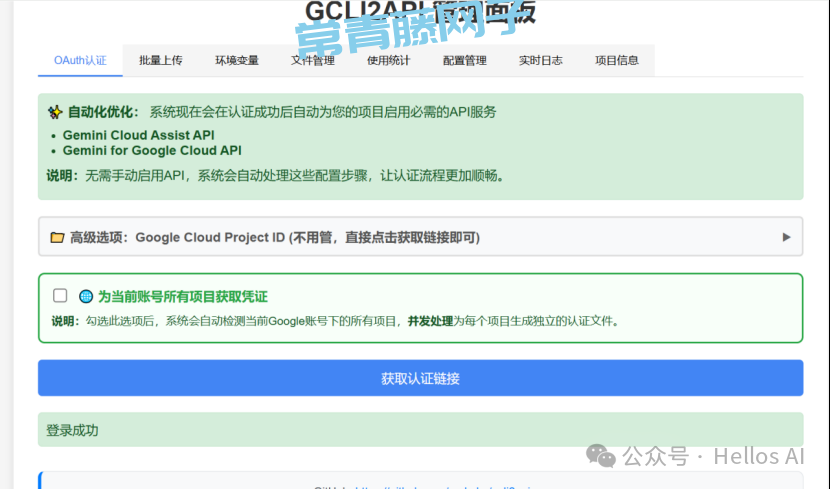Click the folder icon beside 高级选项
Image resolution: width=830 pixels, height=489 pixels.
pos(57,238)
